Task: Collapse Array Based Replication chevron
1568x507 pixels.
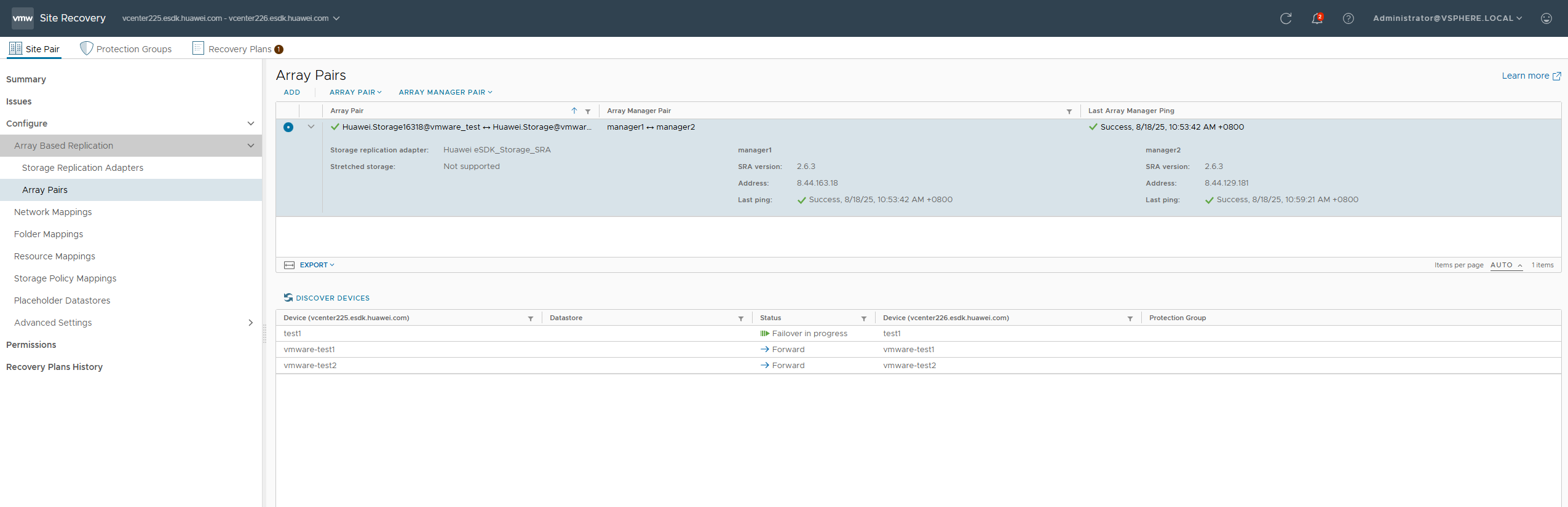Action: (251, 146)
